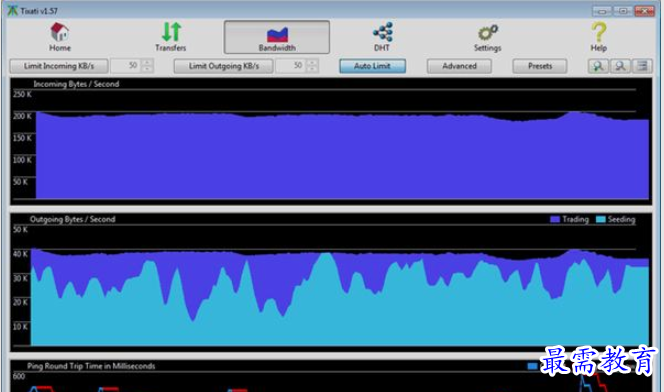Viewport: 664px width, 392px height.
Task: Zoom out on the bandwidth graphs
Action: (x=620, y=66)
